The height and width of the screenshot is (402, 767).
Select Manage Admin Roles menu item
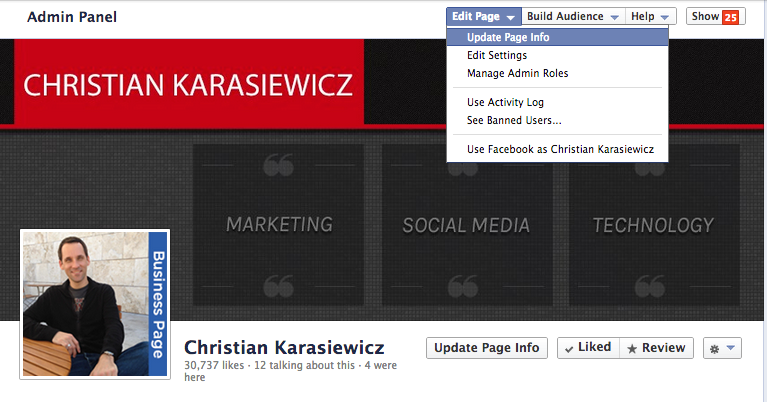[x=557, y=73]
